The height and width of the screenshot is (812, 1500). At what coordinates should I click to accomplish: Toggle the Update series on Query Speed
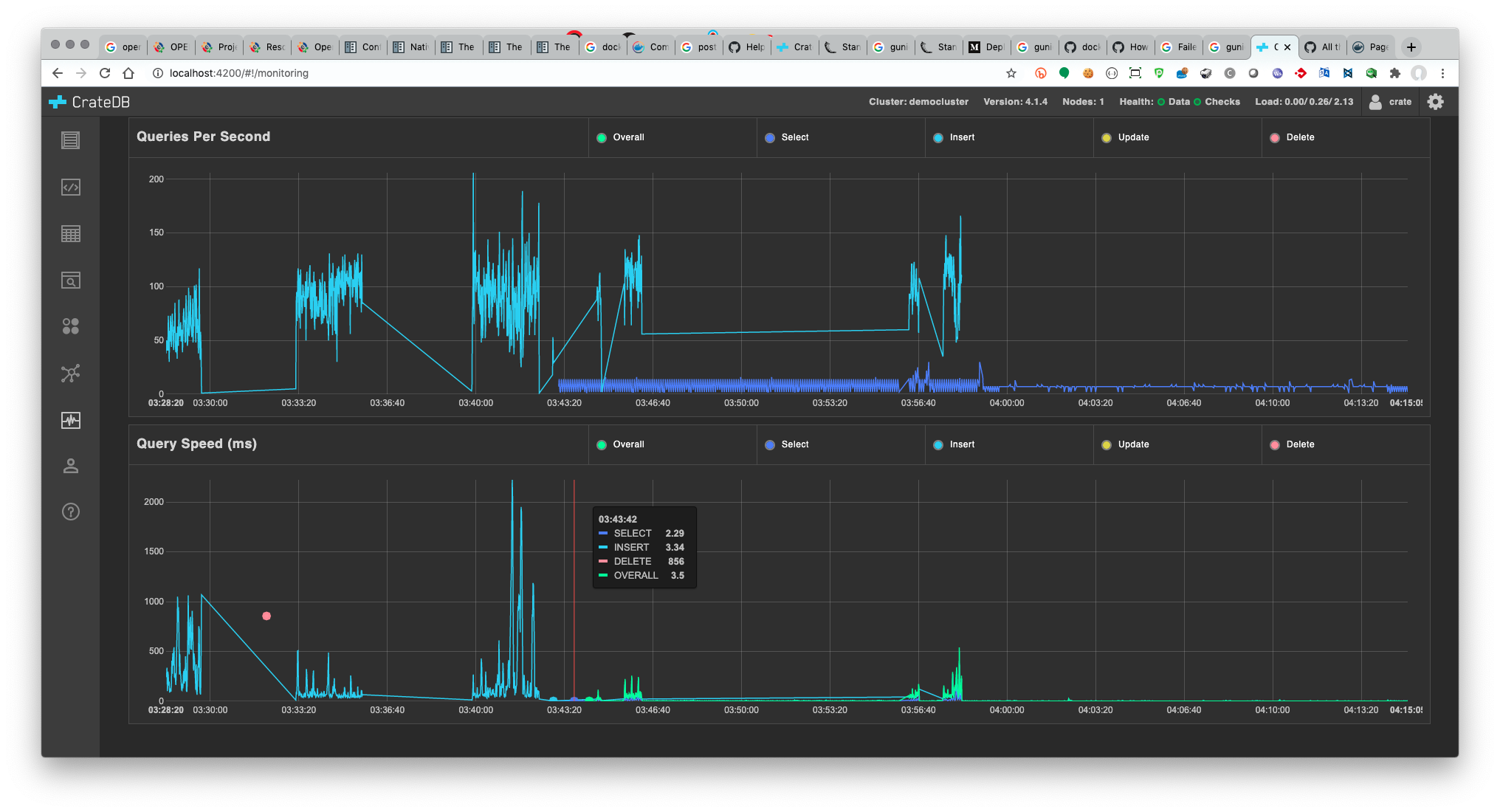(1127, 444)
